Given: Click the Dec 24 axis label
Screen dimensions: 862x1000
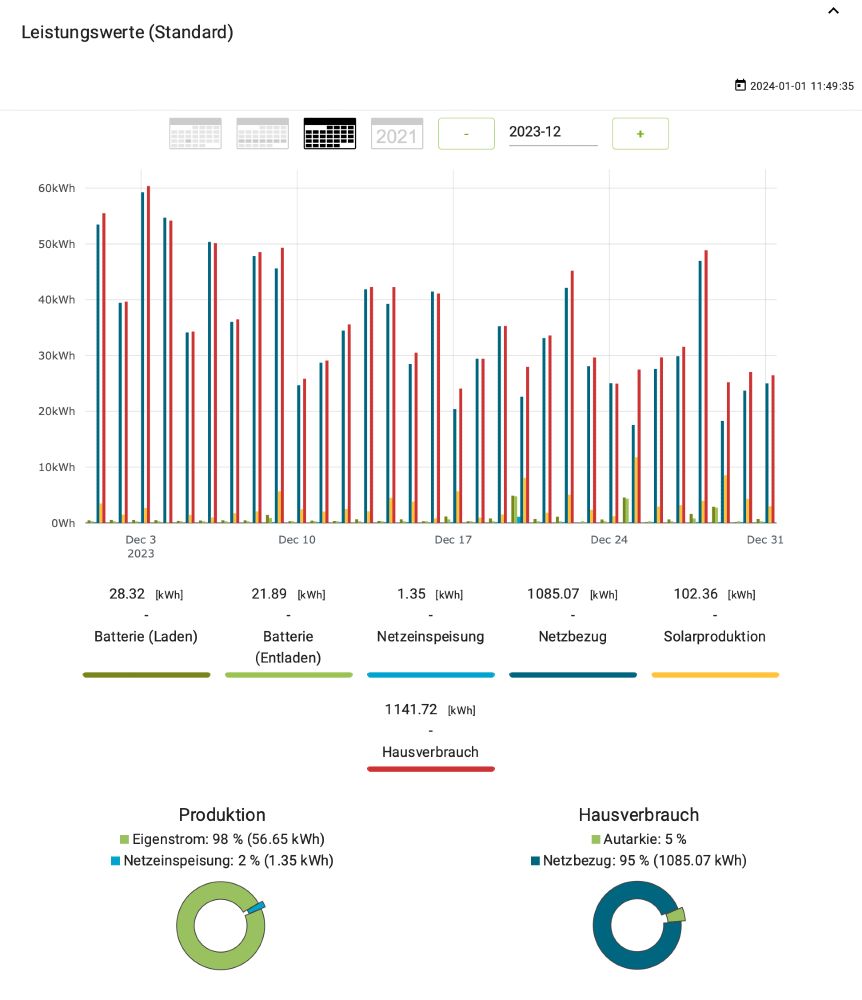Looking at the screenshot, I should (x=609, y=540).
